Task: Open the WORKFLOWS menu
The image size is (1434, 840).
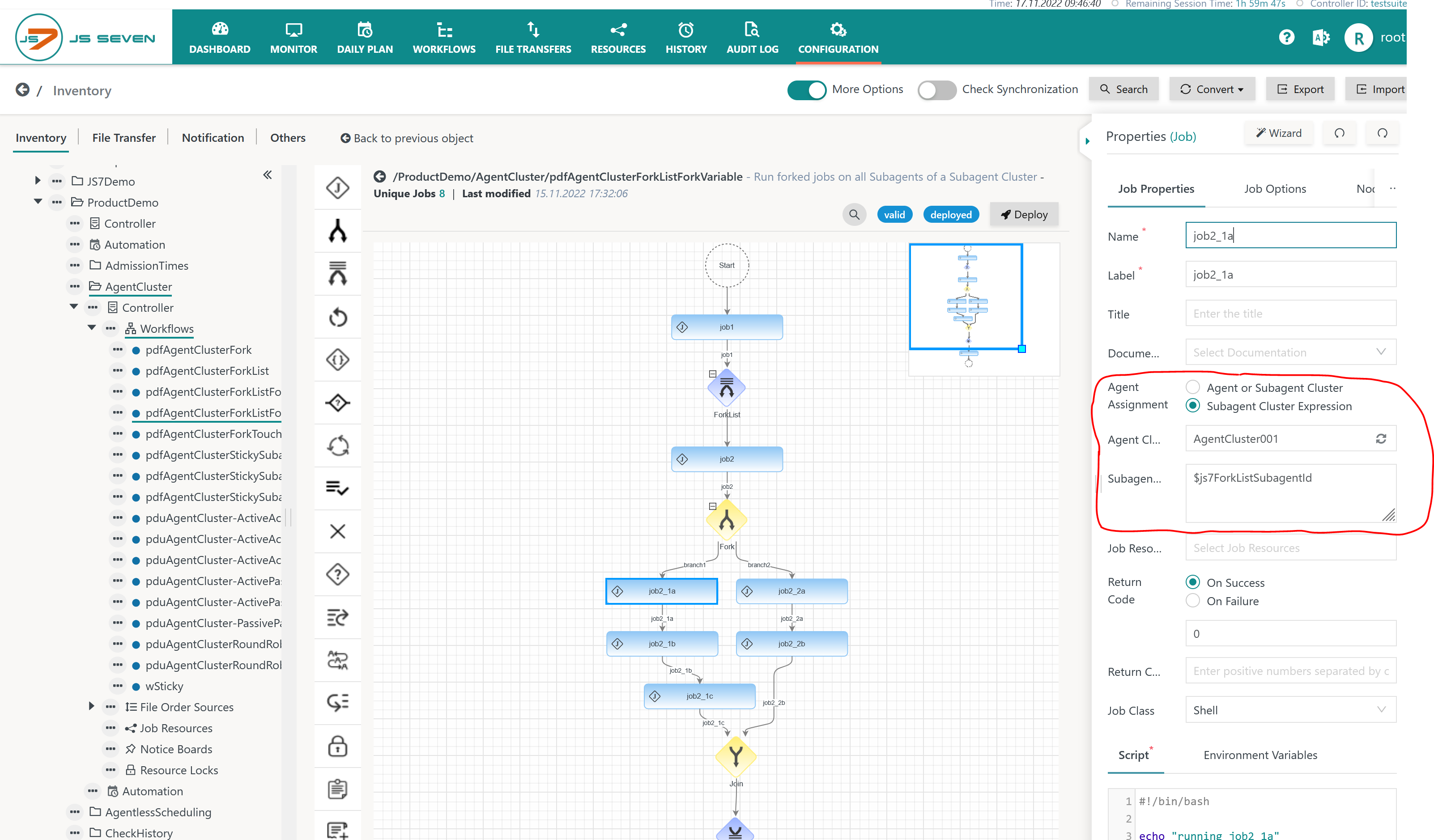Action: 443,38
